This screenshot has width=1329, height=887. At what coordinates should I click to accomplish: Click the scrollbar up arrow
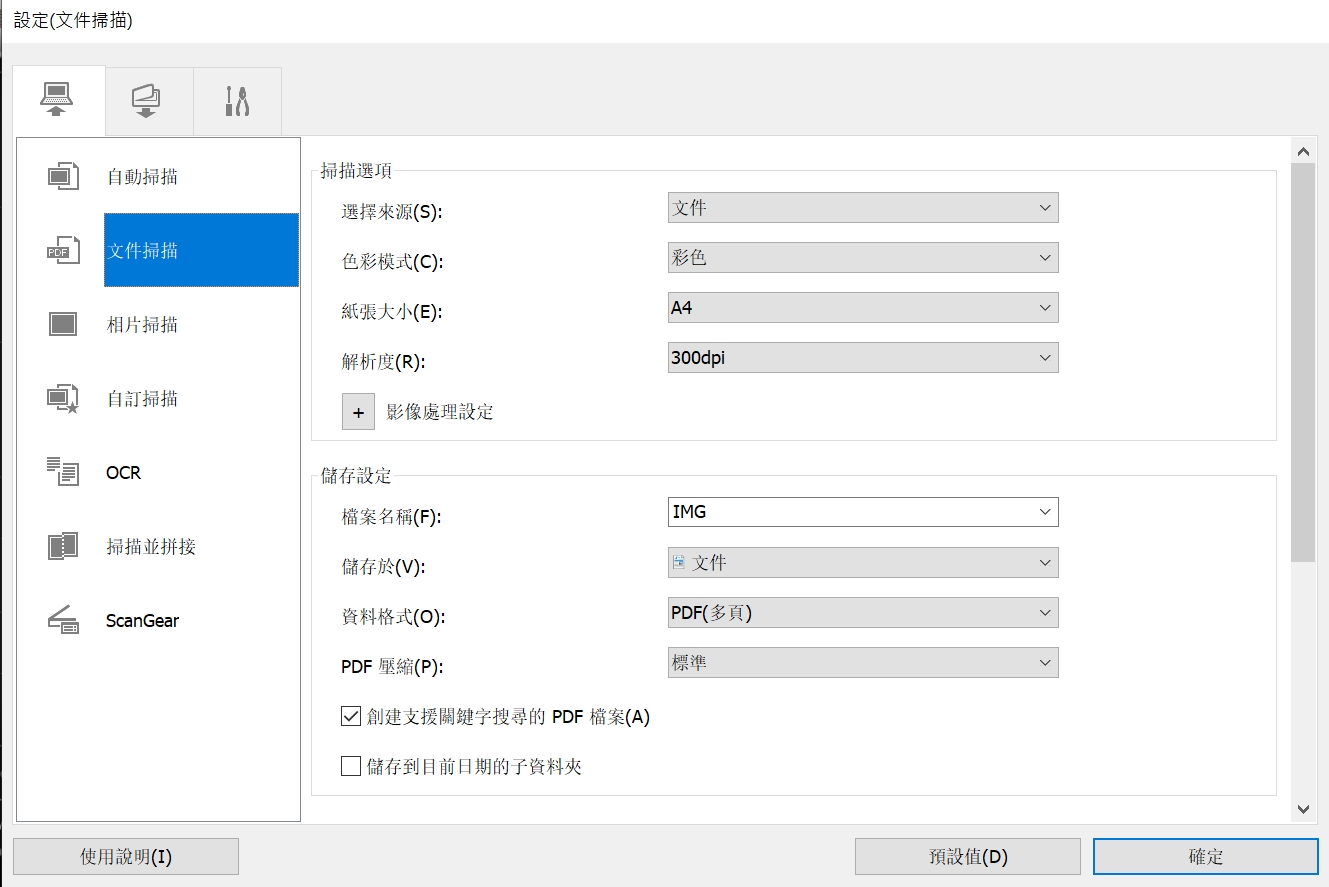point(1303,151)
